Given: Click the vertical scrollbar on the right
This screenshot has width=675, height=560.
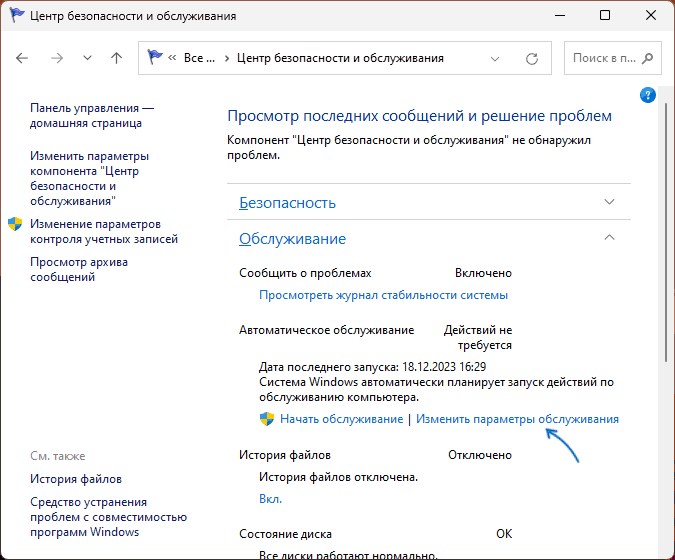Looking at the screenshot, I should coord(666,232).
